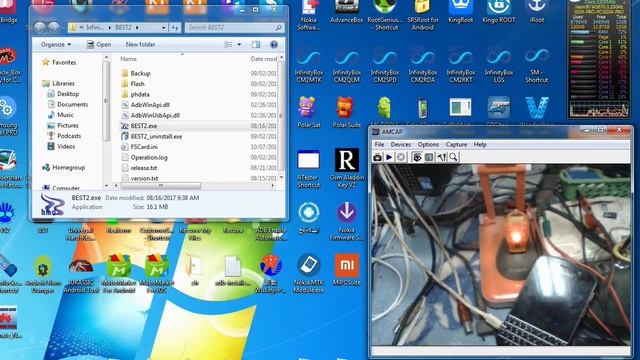Launch Polar Sat desktop icon
Image resolution: width=640 pixels, height=360 pixels.
pyautogui.click(x=309, y=112)
